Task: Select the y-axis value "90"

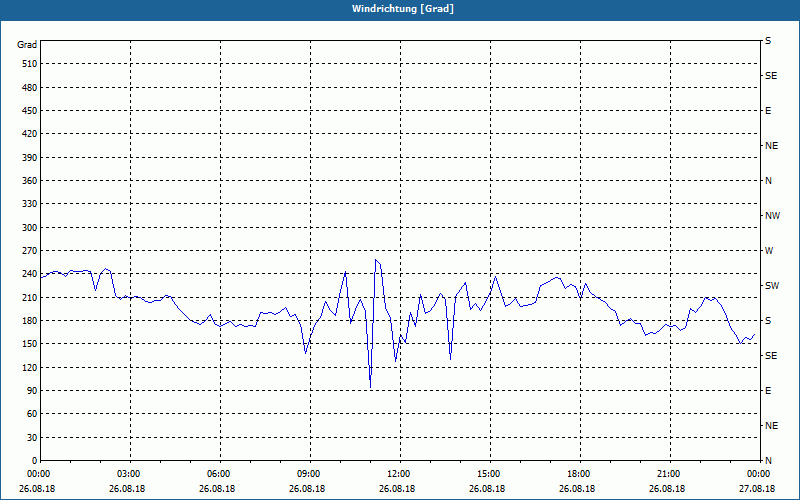Action: pyautogui.click(x=32, y=391)
